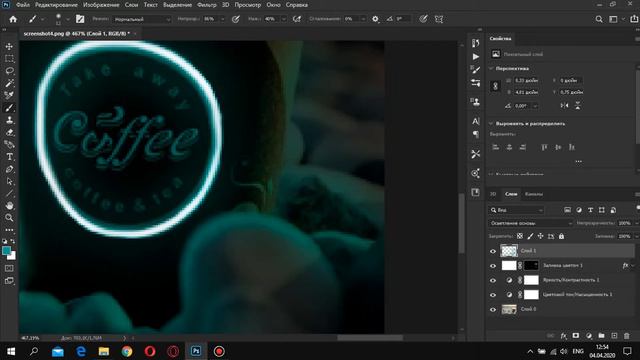This screenshot has height=360, width=640.
Task: Select the Magic Wand tool
Action: pyautogui.click(x=9, y=83)
